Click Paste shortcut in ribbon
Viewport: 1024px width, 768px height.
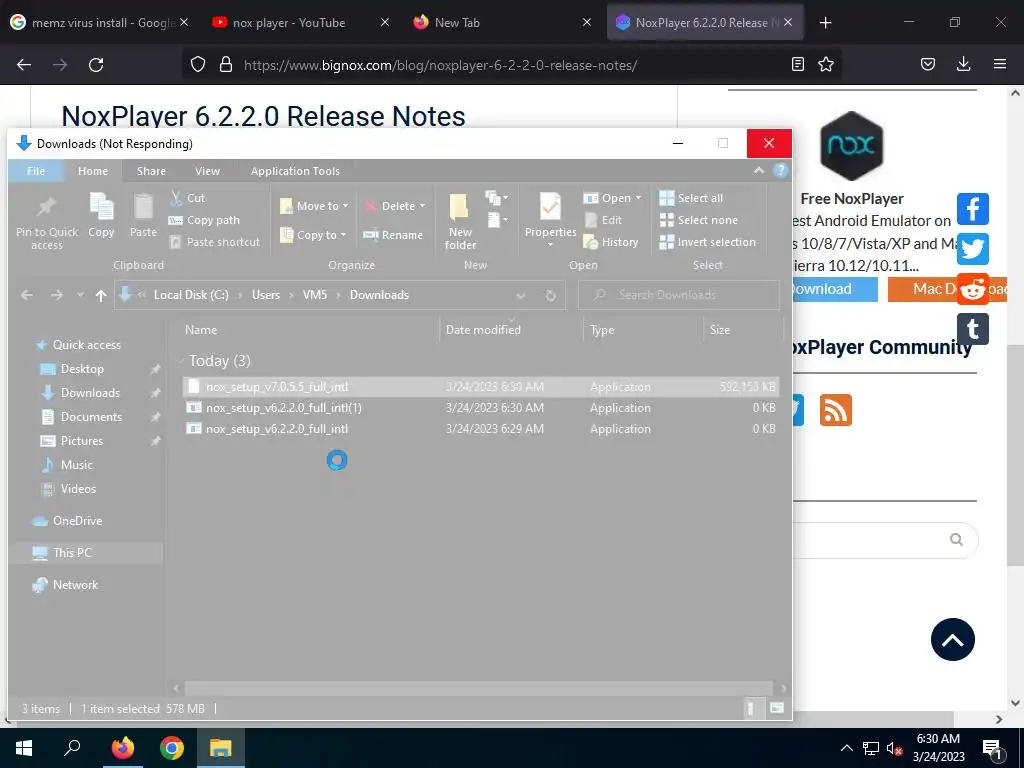point(214,242)
